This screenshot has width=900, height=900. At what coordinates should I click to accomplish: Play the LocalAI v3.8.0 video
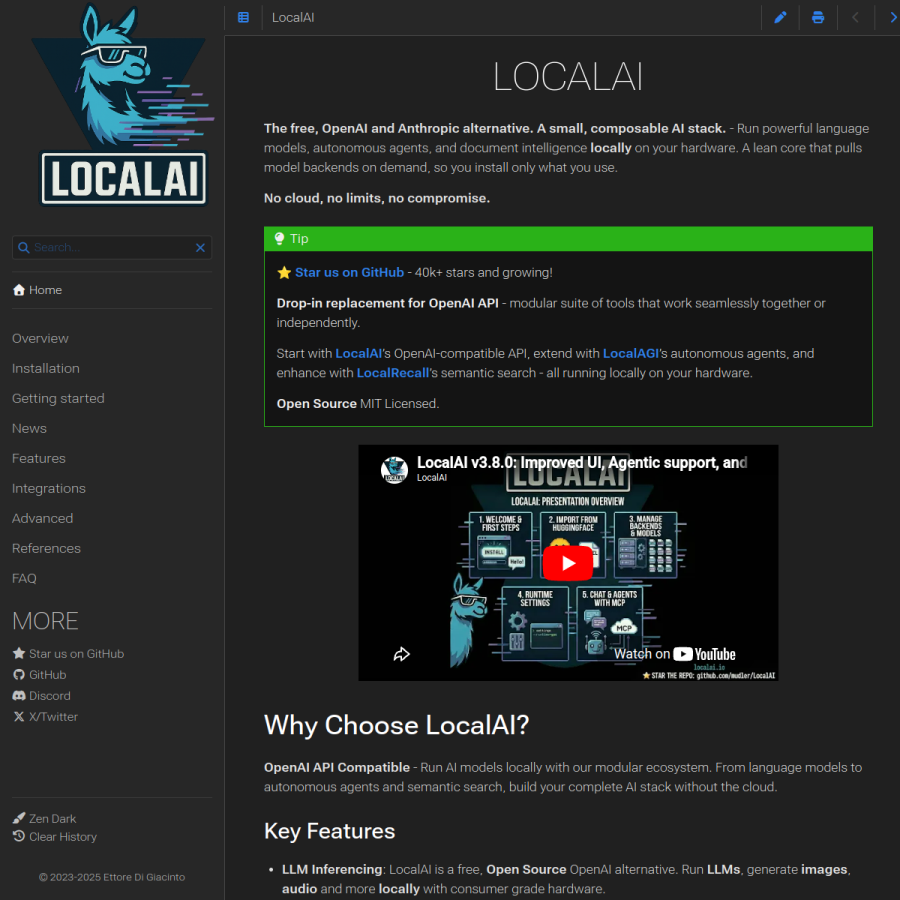click(568, 562)
